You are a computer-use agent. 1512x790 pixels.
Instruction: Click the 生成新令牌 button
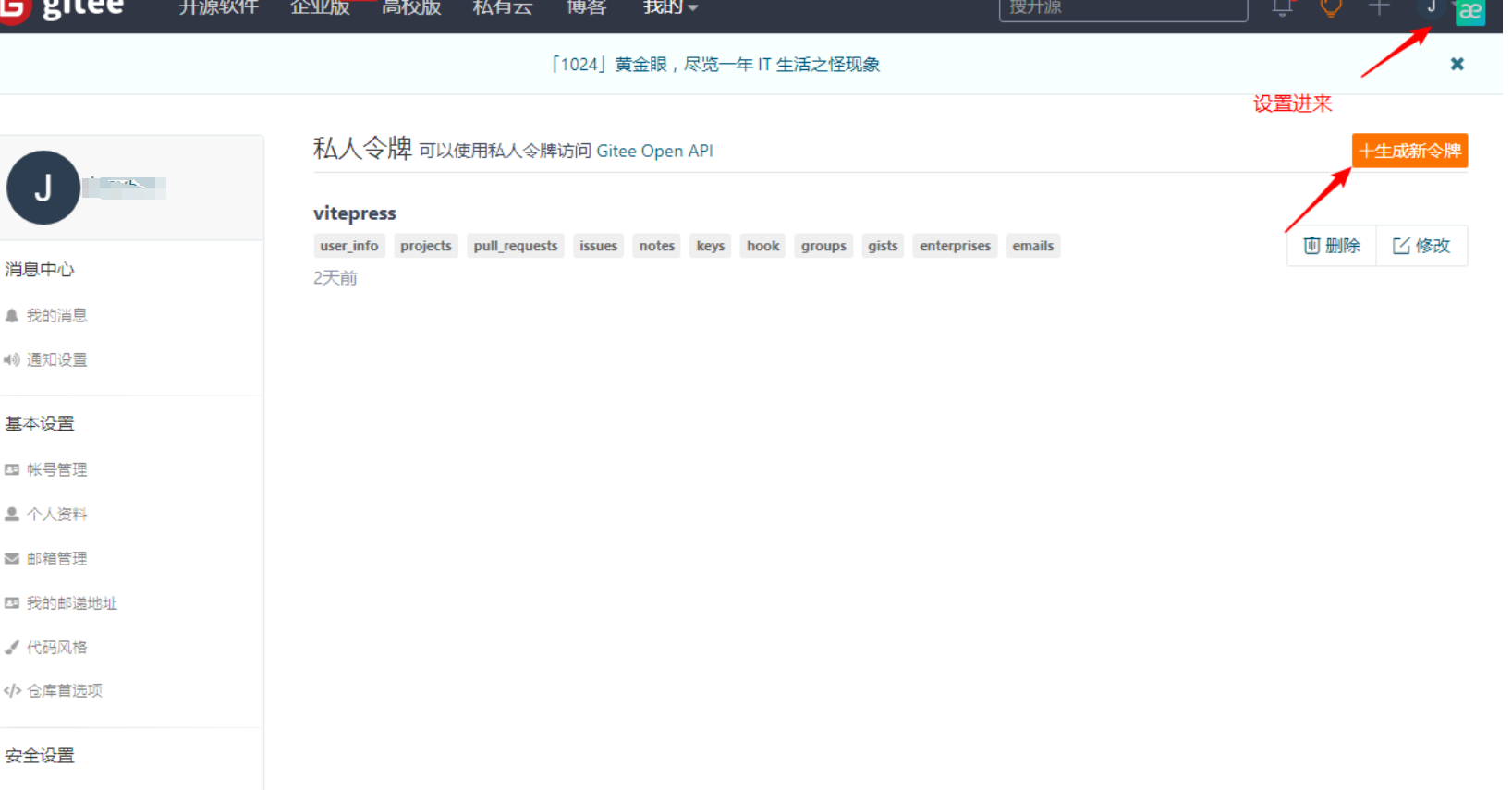1409,151
